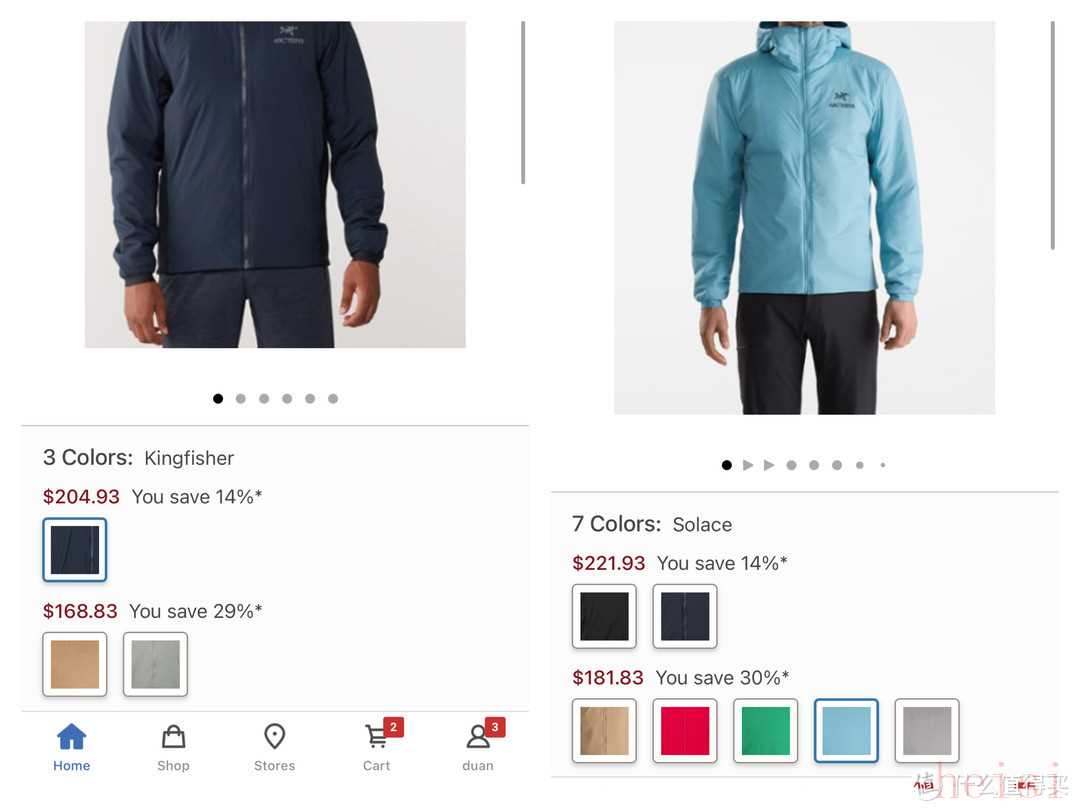Play the second video indicator in right carousel
Image resolution: width=1080 pixels, height=811 pixels.
[x=769, y=465]
